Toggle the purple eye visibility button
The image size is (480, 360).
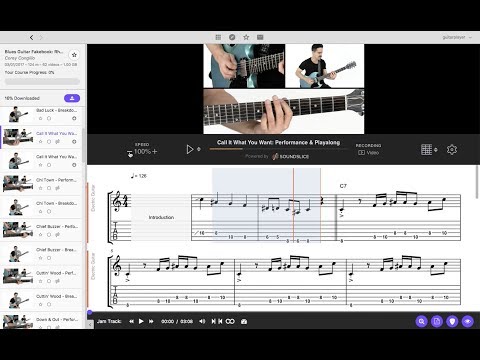468,321
